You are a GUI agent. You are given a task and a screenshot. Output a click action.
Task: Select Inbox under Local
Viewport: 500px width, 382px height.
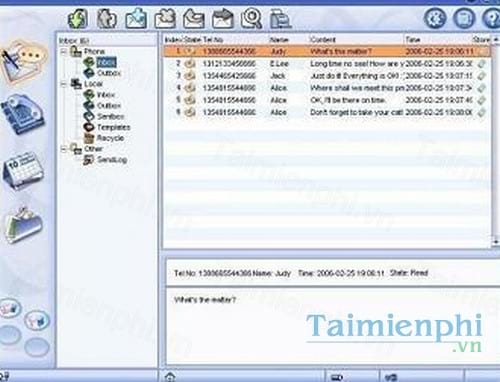[x=106, y=95]
